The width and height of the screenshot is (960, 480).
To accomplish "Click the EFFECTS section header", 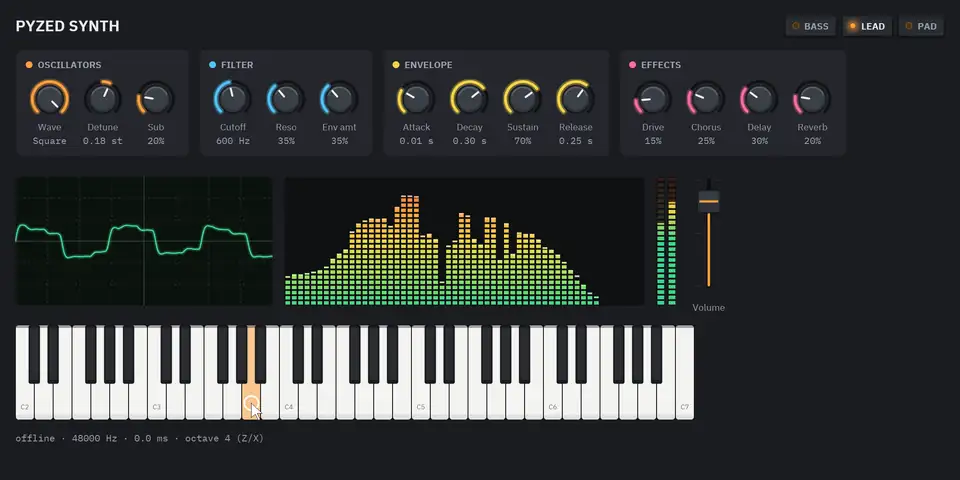I will (661, 65).
